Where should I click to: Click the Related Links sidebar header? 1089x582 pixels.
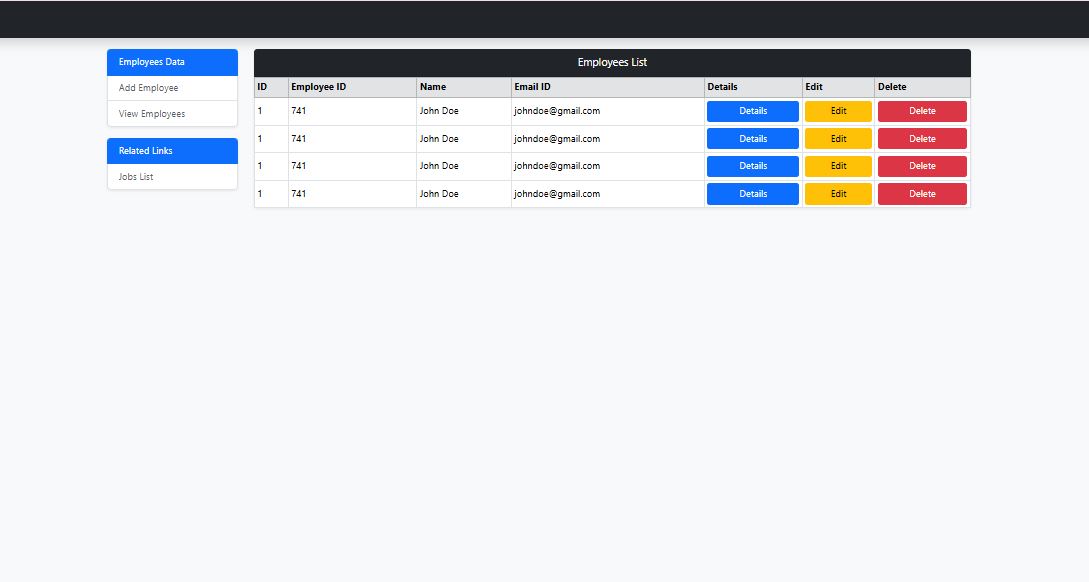(x=144, y=150)
